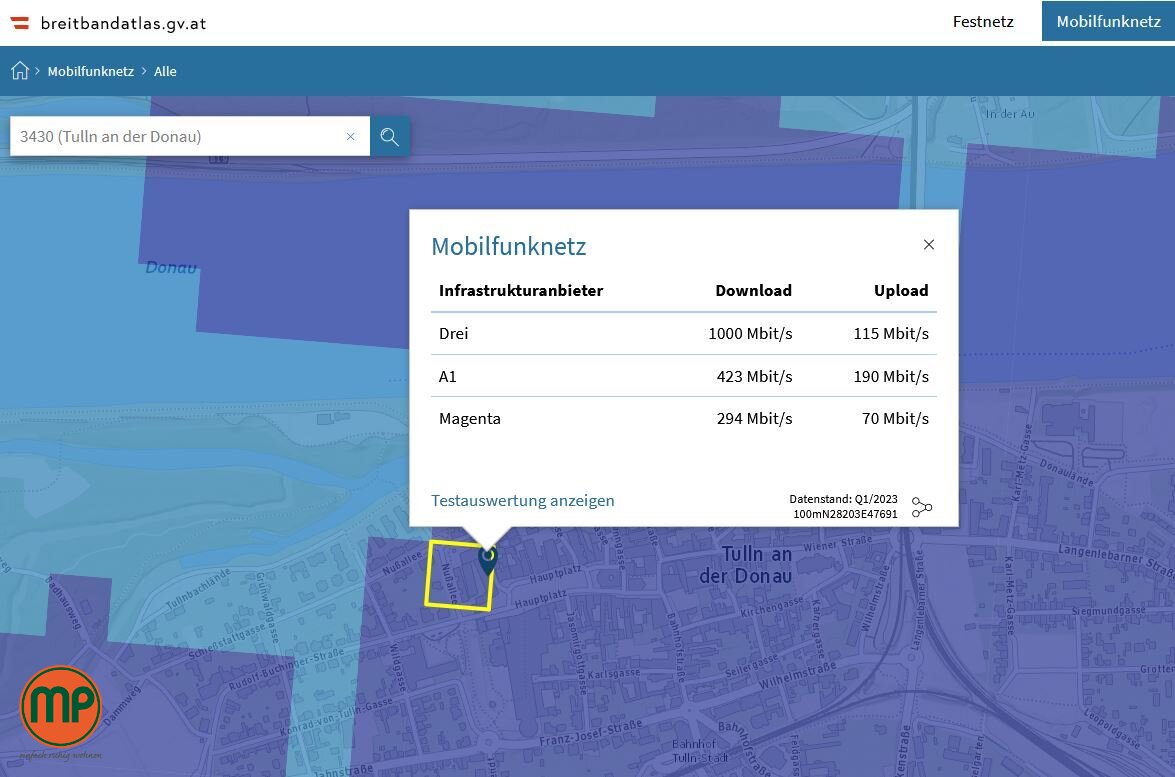Image resolution: width=1175 pixels, height=777 pixels.
Task: Switch to the Festnetz tab
Action: [x=983, y=22]
